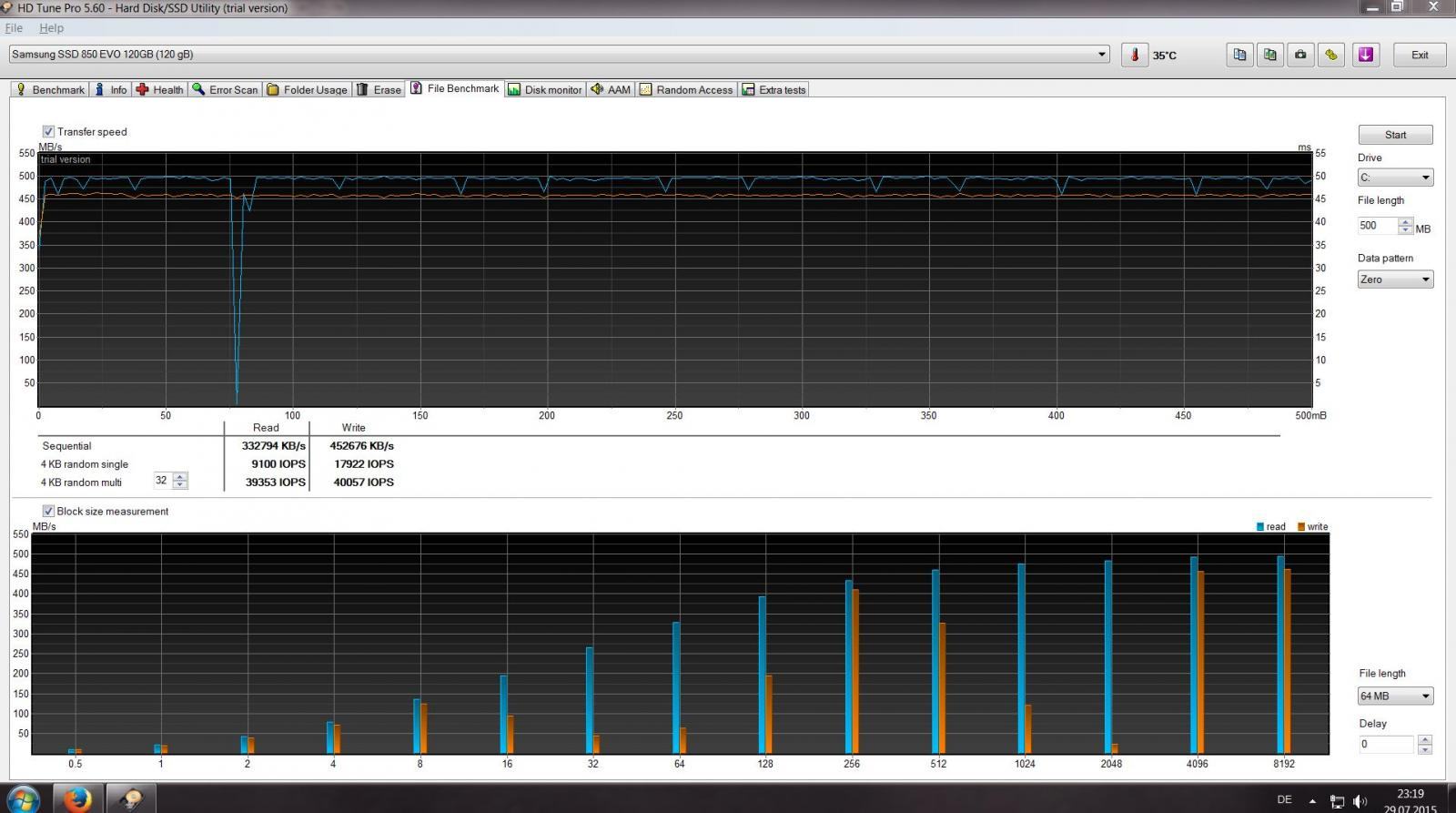Viewport: 1456px width, 813px height.
Task: Open the Data pattern Zero dropdown
Action: click(1395, 279)
